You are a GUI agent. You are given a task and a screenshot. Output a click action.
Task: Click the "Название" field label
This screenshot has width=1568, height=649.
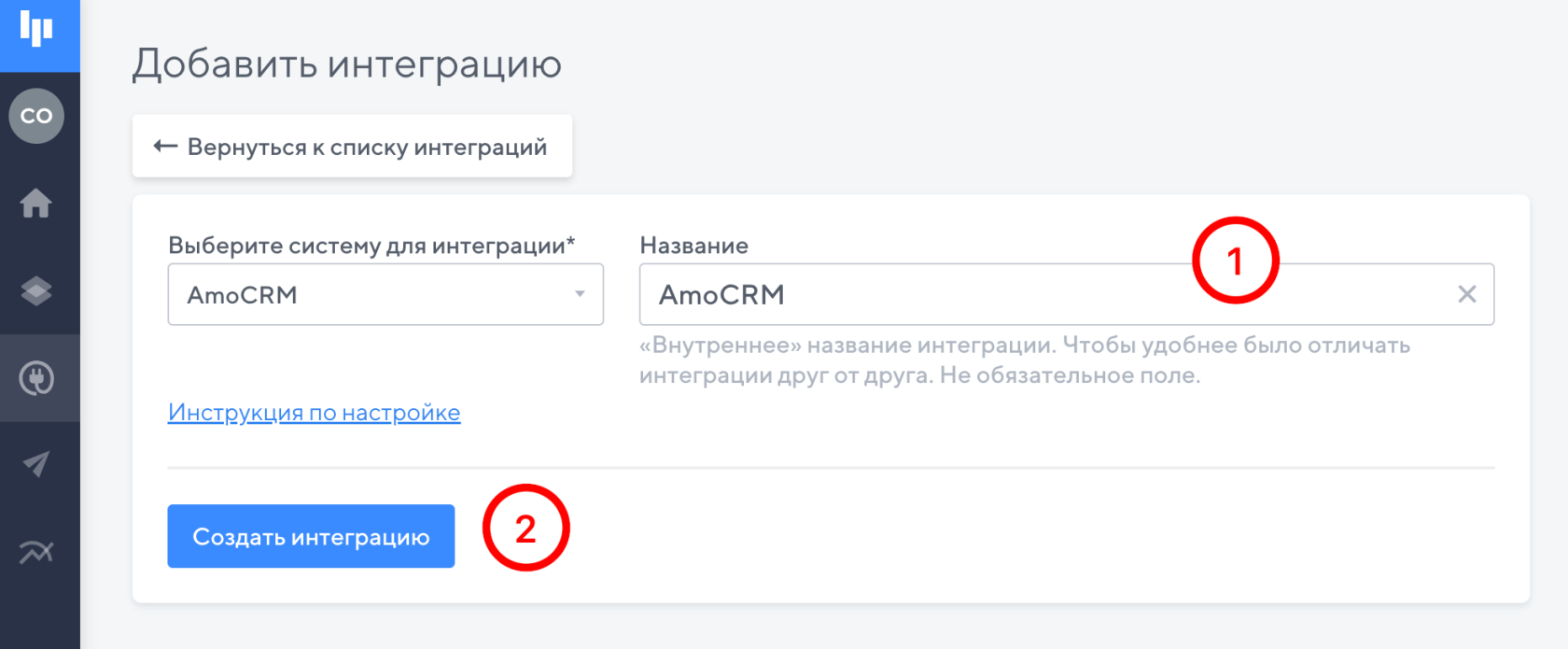click(693, 246)
